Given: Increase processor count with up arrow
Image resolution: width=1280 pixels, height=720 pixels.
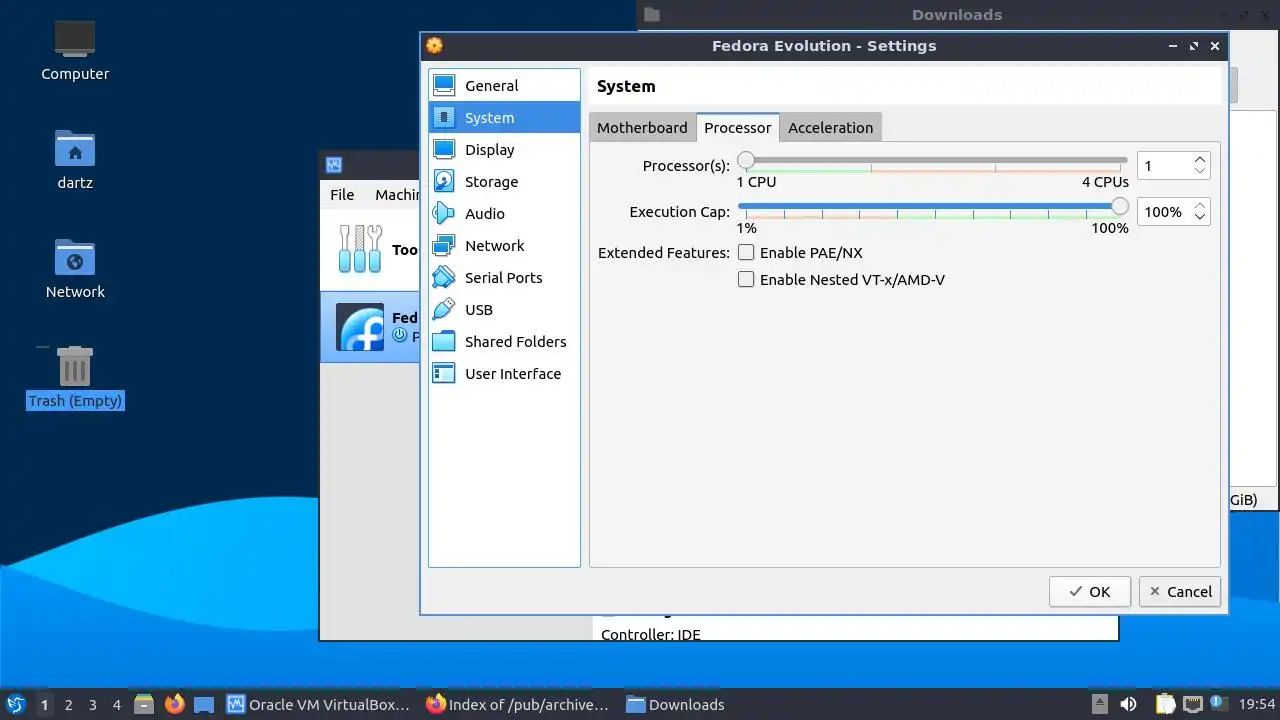Looking at the screenshot, I should [1200, 159].
